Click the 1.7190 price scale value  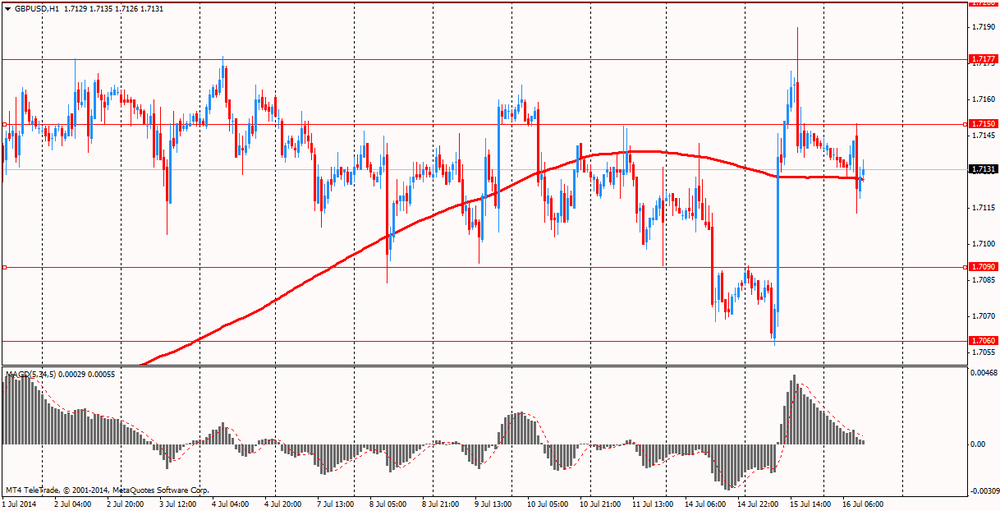click(x=980, y=27)
